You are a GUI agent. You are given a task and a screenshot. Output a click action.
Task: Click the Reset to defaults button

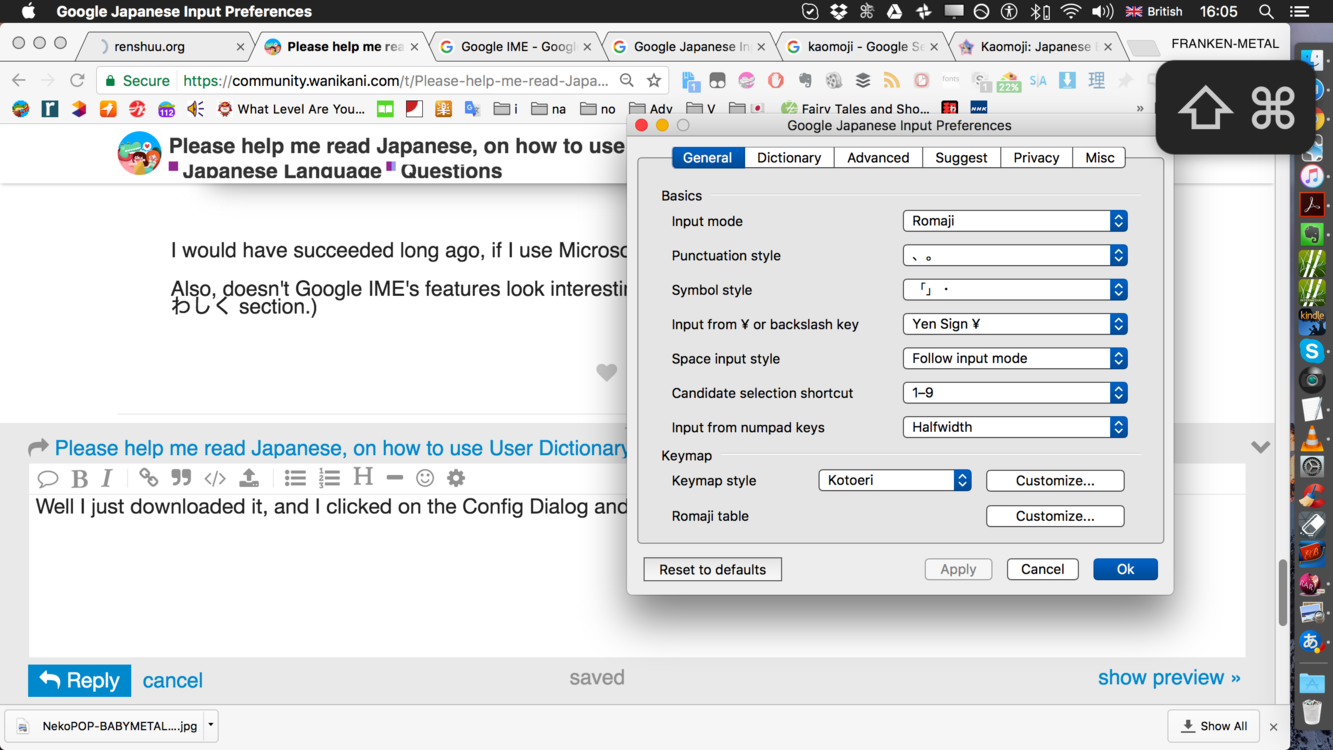coord(713,569)
